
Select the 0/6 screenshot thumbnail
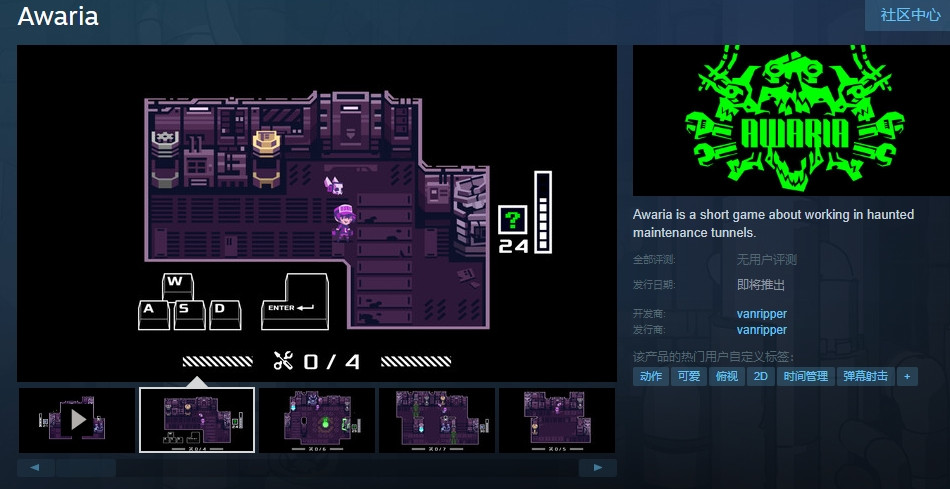pyautogui.click(x=317, y=420)
